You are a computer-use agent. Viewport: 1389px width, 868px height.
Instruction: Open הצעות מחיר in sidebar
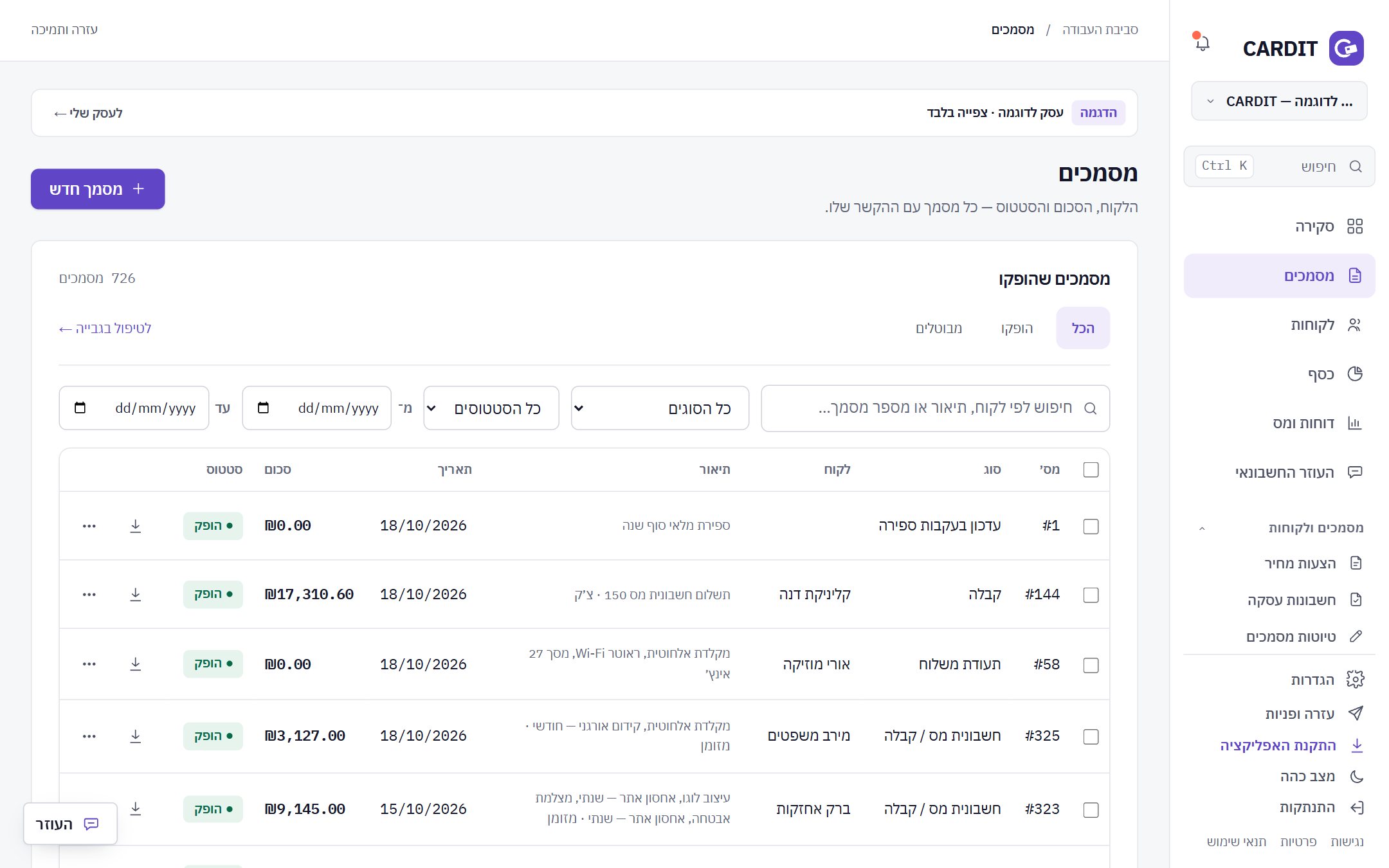click(x=1313, y=563)
